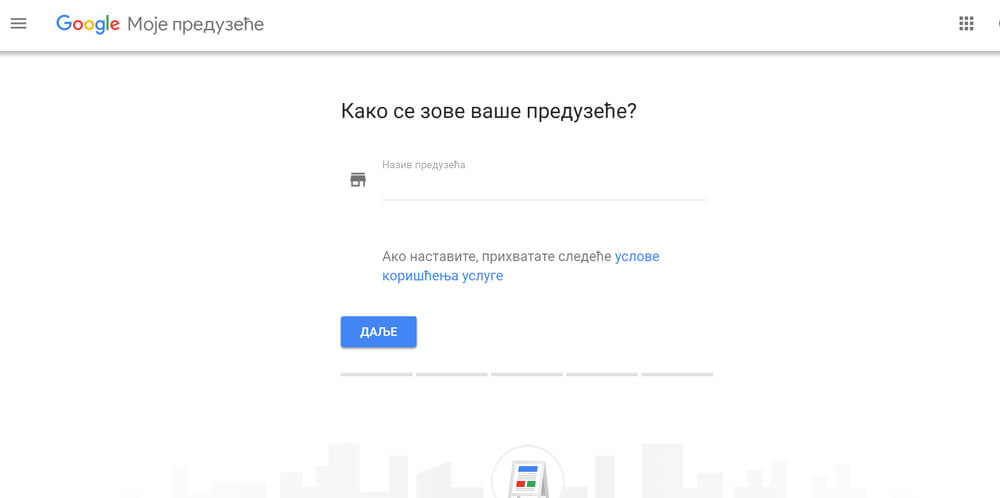
Task: Select the fourth progress bar segment
Action: click(601, 374)
